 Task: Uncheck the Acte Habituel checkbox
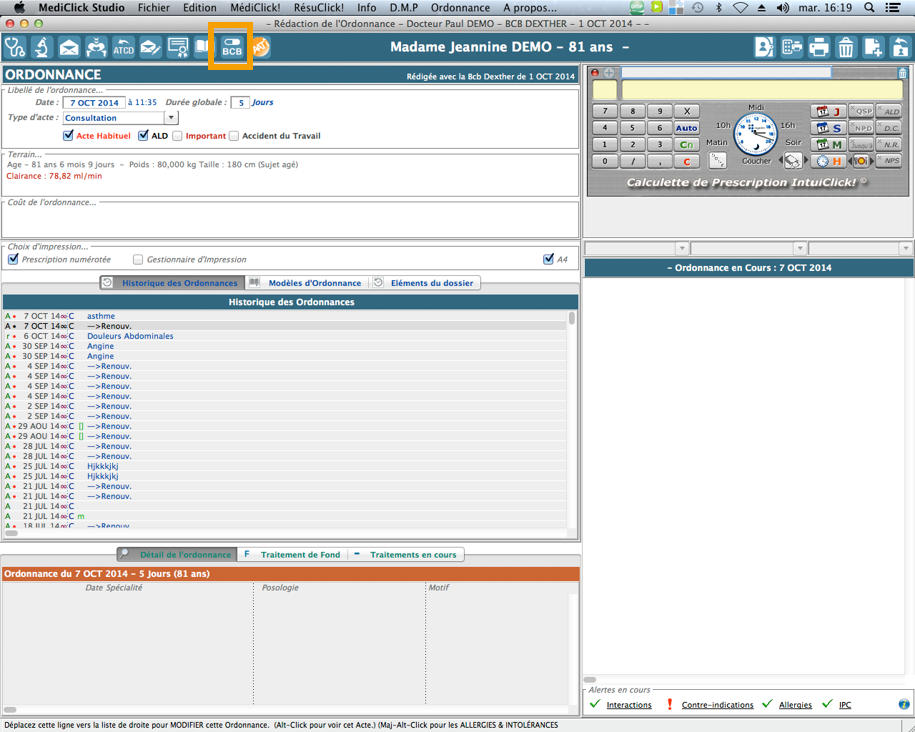pos(68,136)
